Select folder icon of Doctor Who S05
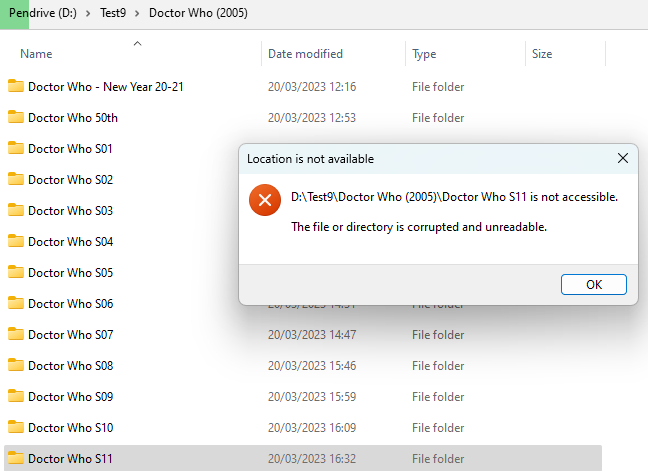Viewport: 648px width, 471px height. coord(16,272)
